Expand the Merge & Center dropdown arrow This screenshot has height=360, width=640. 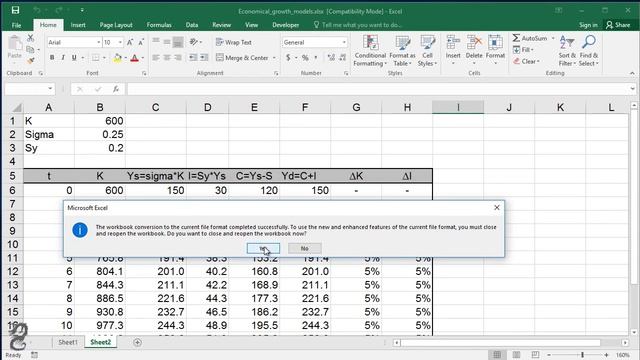click(274, 58)
